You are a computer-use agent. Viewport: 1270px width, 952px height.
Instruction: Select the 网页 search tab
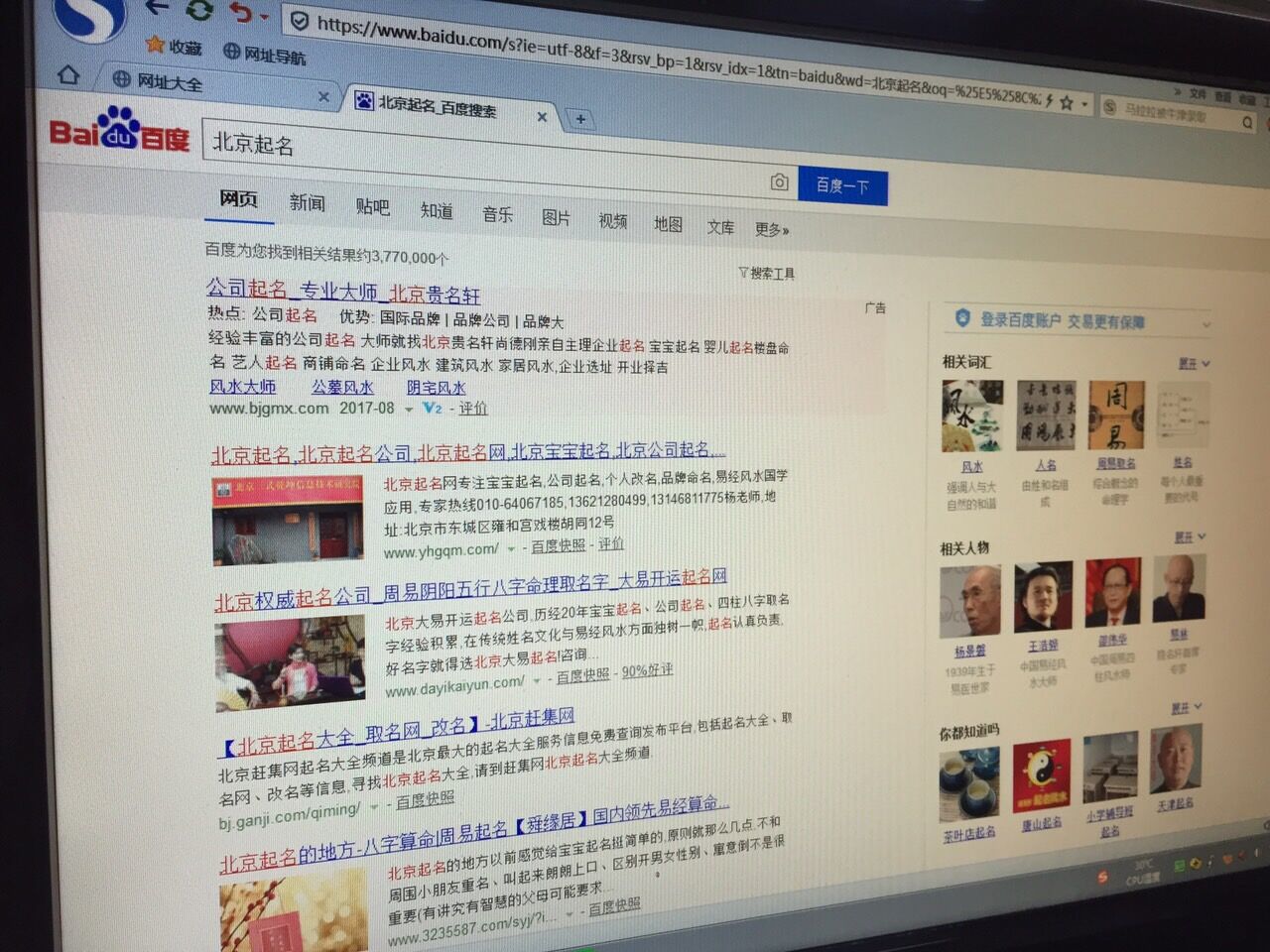click(238, 199)
